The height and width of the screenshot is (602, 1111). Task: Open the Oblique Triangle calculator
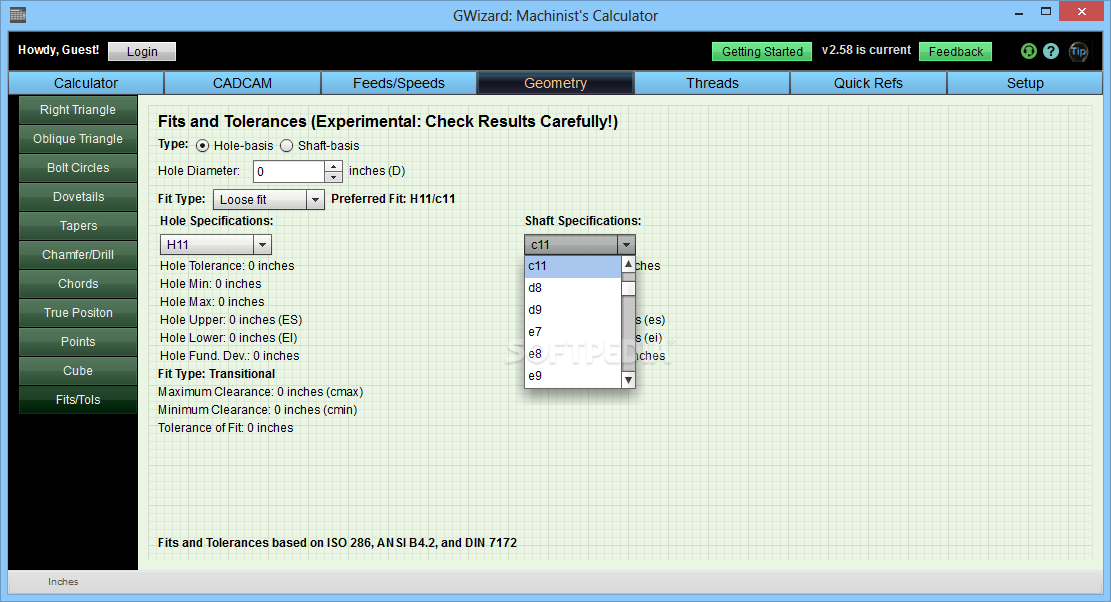[x=78, y=139]
